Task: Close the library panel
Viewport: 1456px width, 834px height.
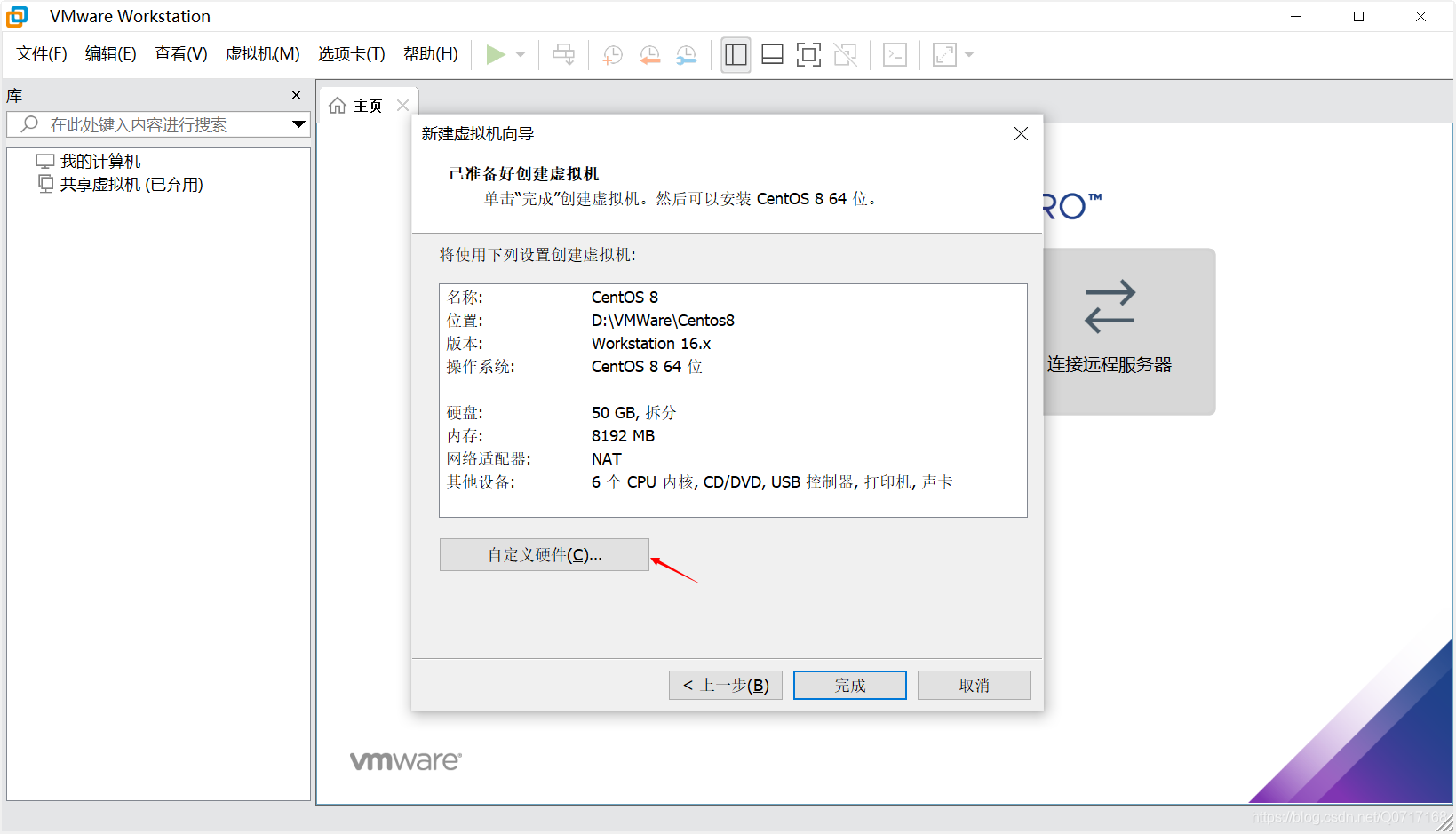Action: (297, 95)
